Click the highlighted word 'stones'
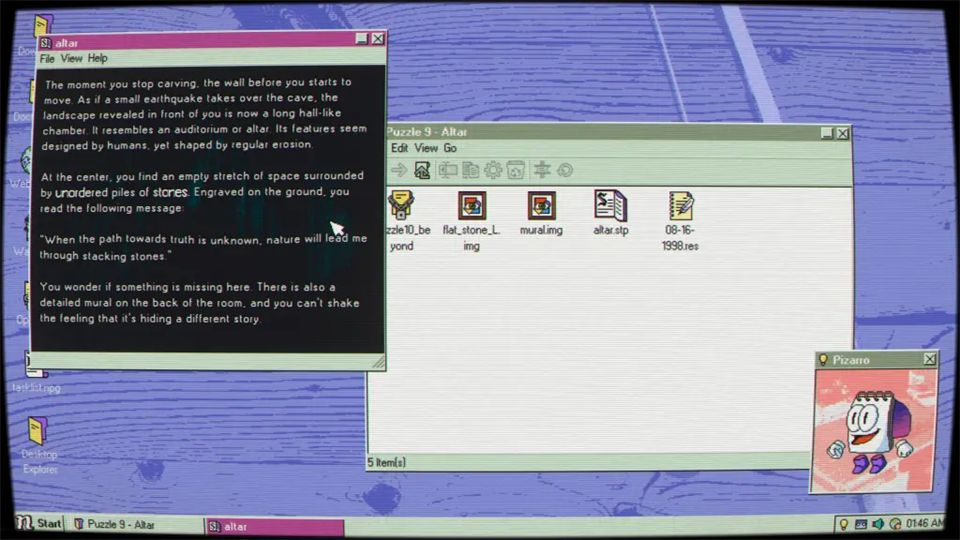The image size is (960, 540). click(x=170, y=192)
